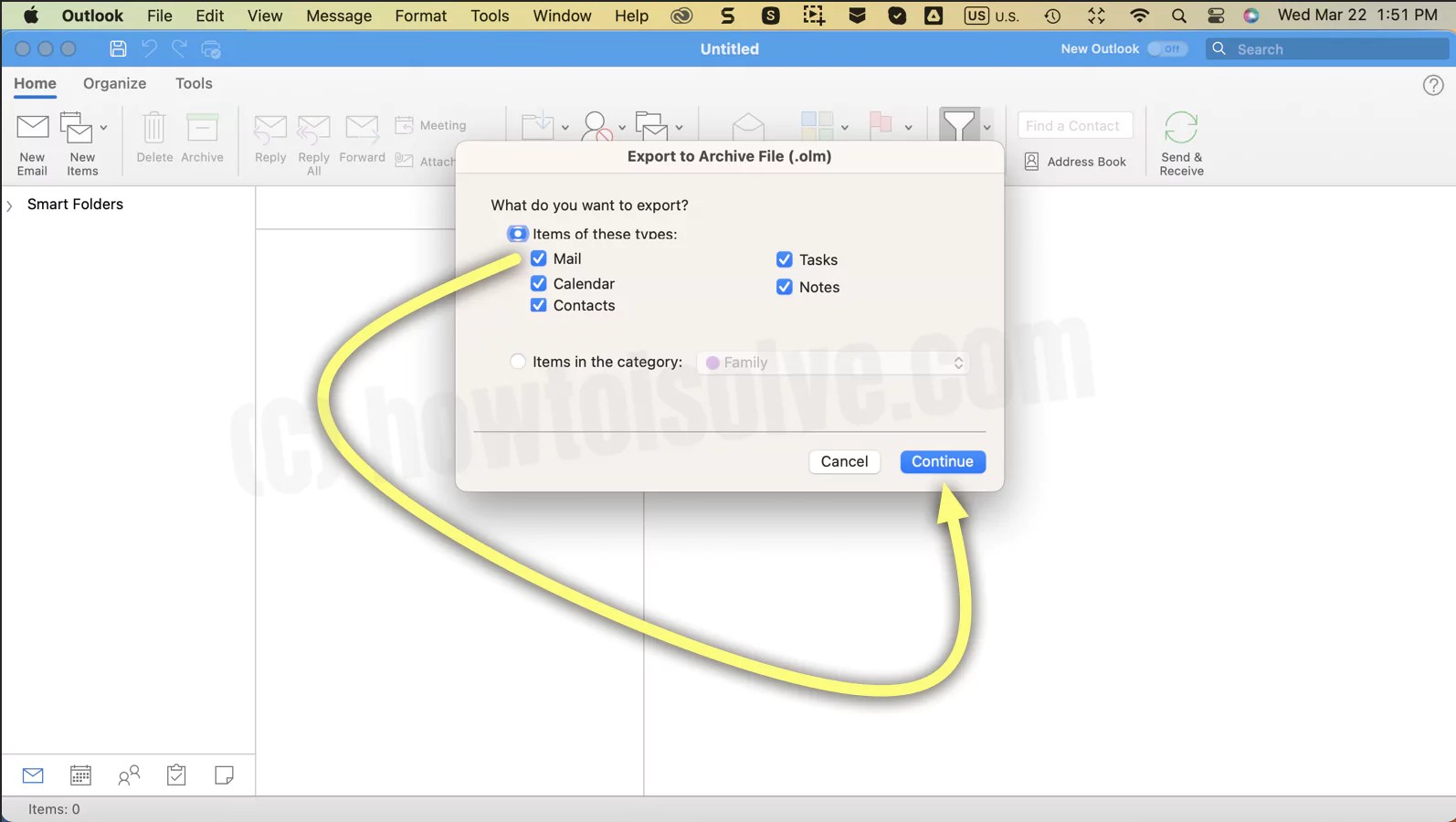Open the New Items dropdown arrow
Image resolution: width=1456 pixels, height=822 pixels.
pyautogui.click(x=103, y=127)
